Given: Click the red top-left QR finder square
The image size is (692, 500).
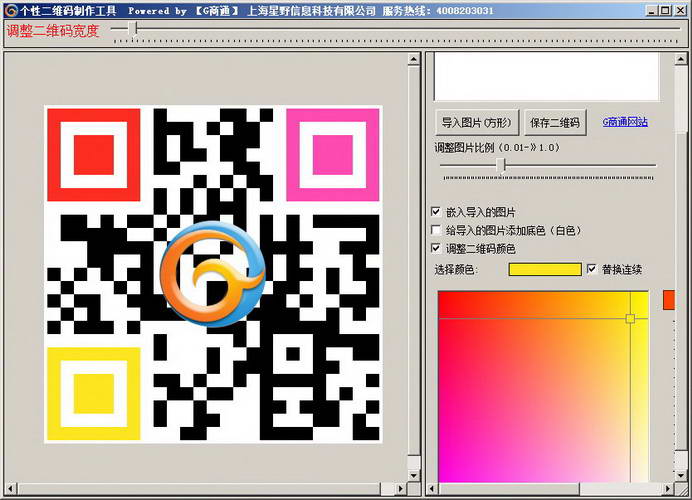Looking at the screenshot, I should 94,154.
